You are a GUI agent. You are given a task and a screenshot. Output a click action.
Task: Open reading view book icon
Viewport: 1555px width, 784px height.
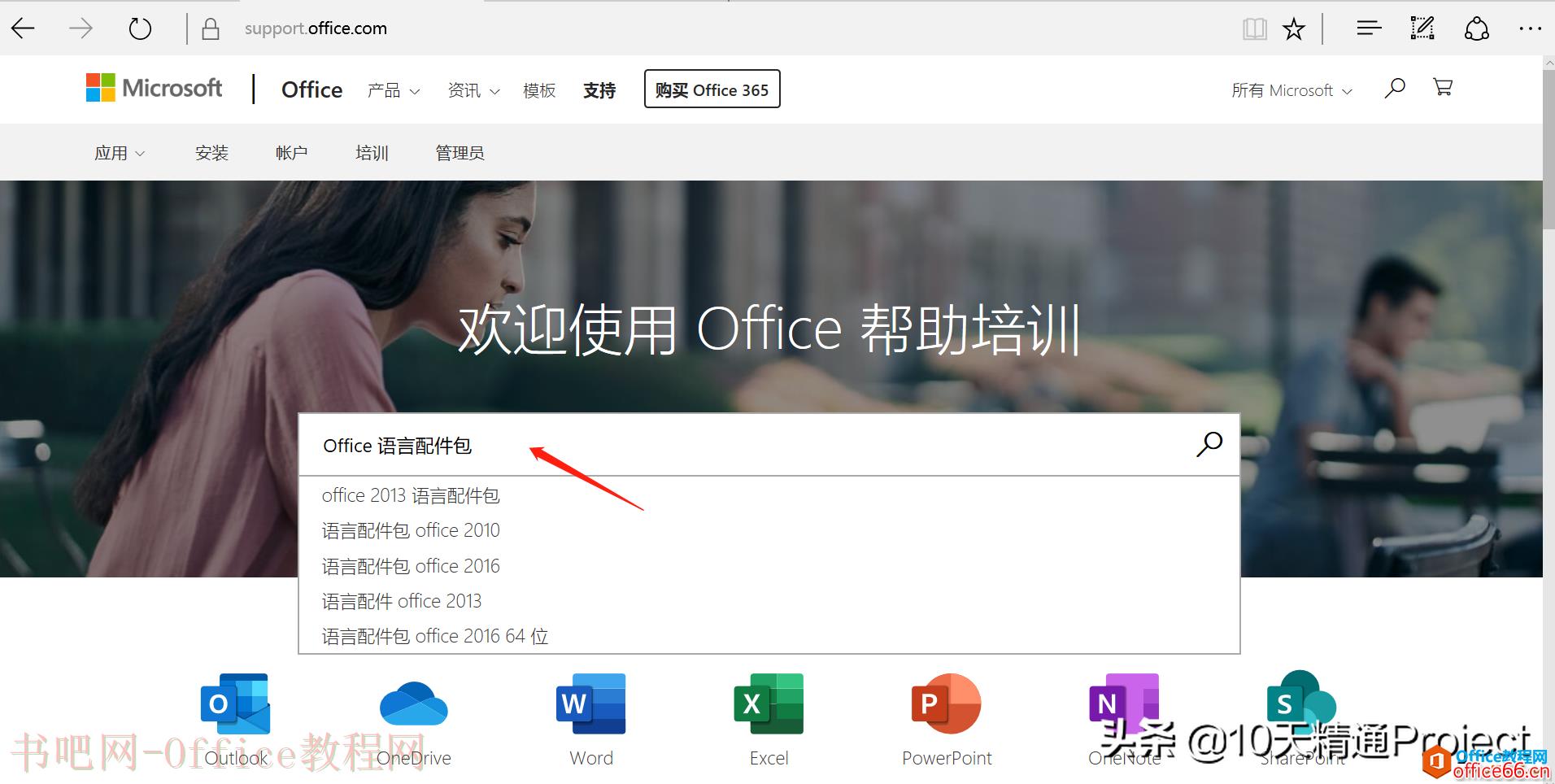pos(1255,29)
